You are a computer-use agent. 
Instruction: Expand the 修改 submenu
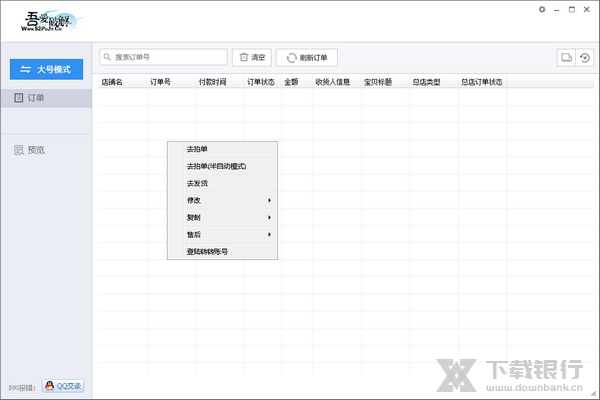tap(222, 200)
